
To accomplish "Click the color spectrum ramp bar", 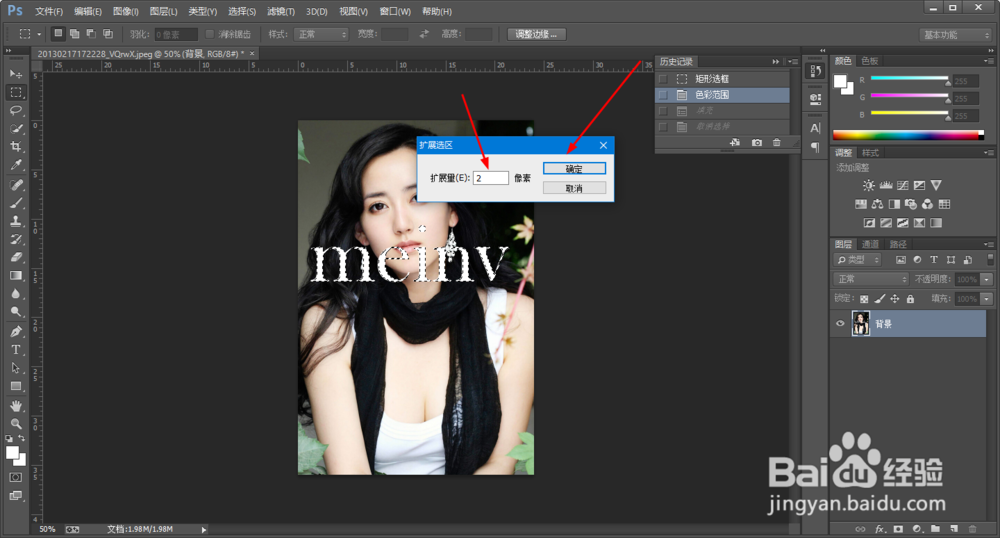I will pos(908,134).
